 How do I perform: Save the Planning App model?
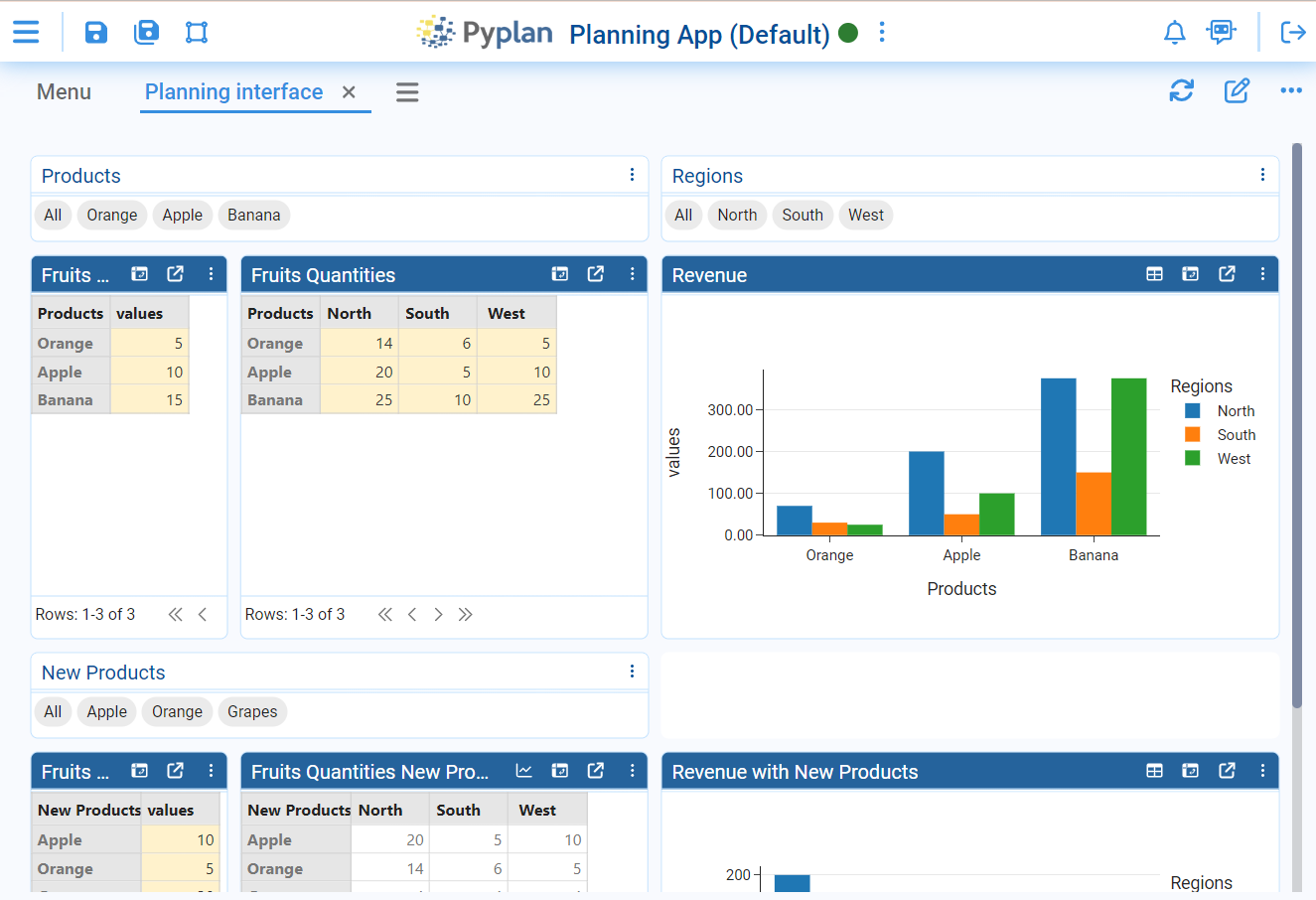95,32
